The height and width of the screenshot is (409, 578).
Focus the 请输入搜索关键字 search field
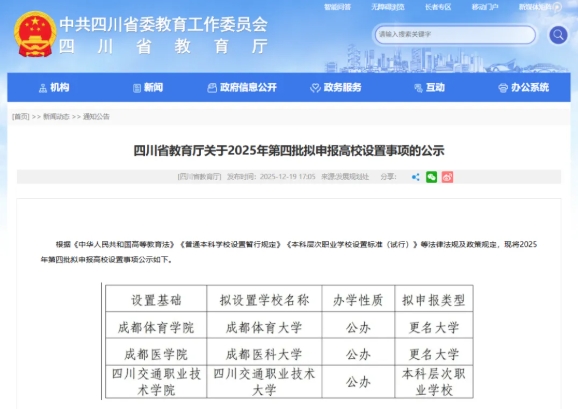point(455,35)
